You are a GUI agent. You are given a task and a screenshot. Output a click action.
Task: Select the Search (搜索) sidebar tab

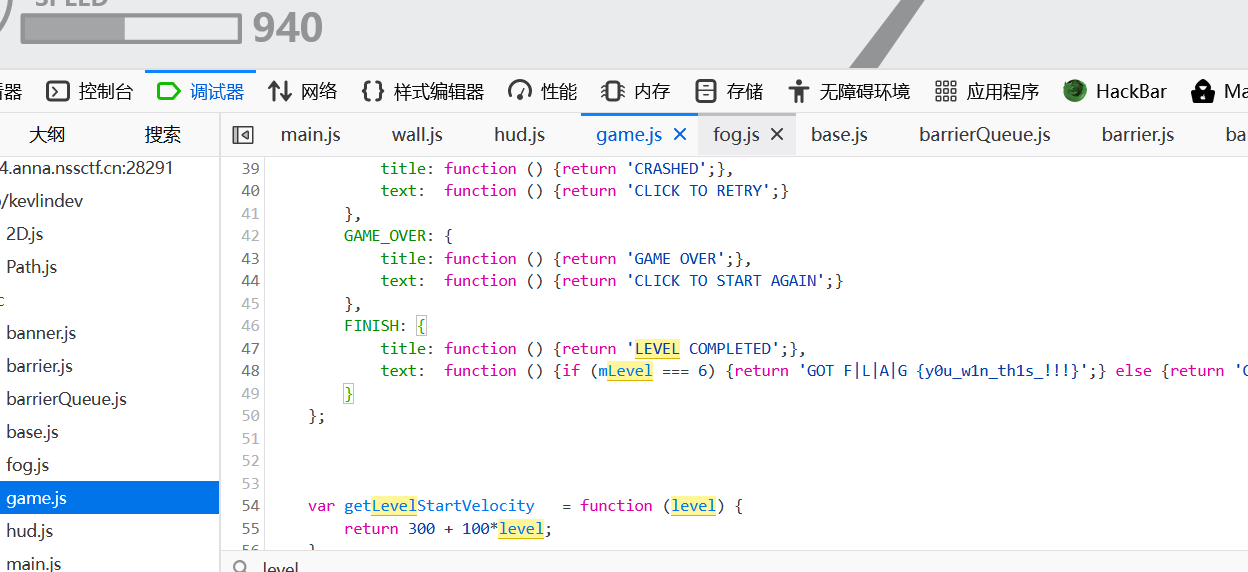[163, 135]
